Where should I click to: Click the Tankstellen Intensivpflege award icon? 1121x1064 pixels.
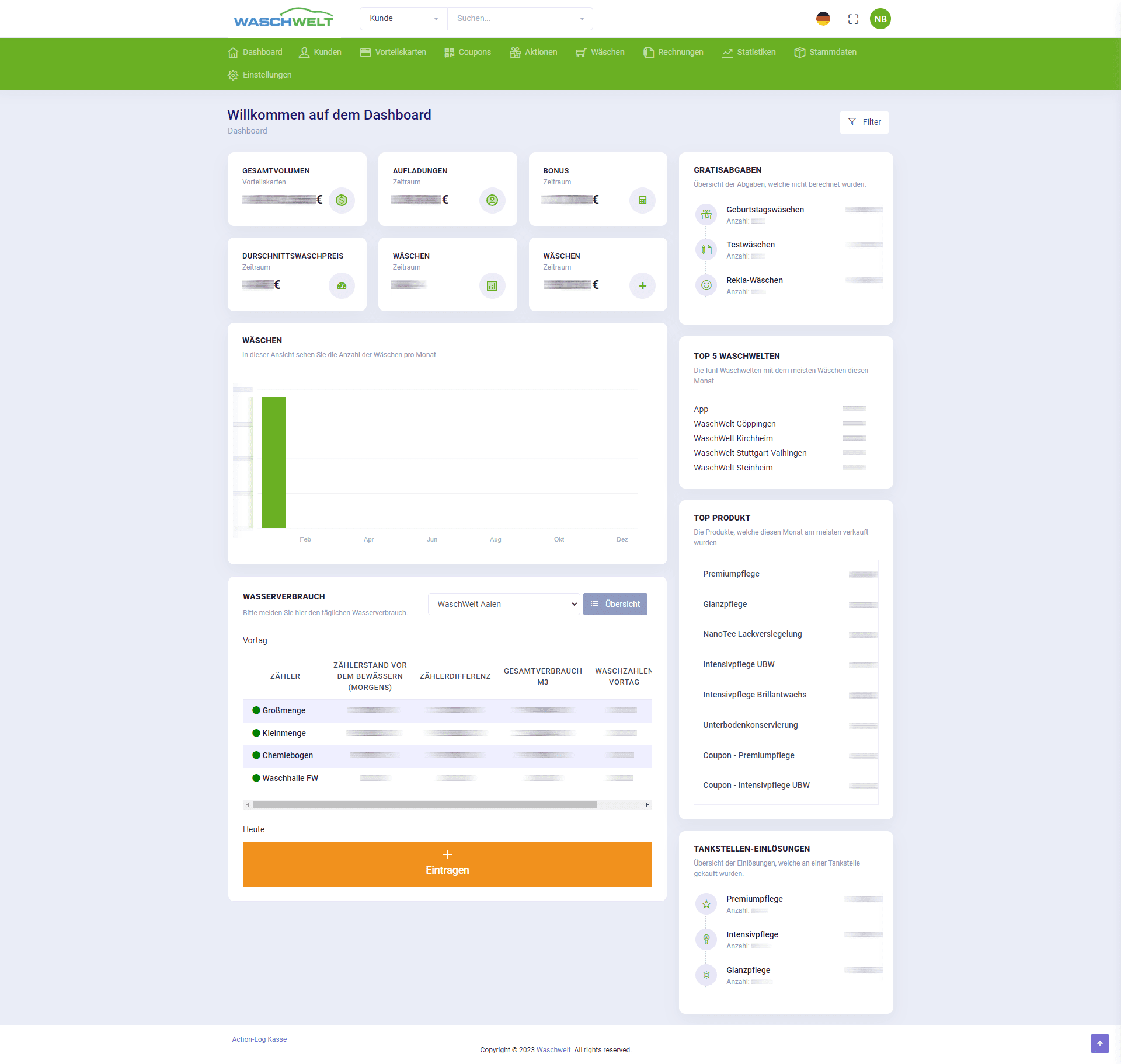pyautogui.click(x=706, y=939)
